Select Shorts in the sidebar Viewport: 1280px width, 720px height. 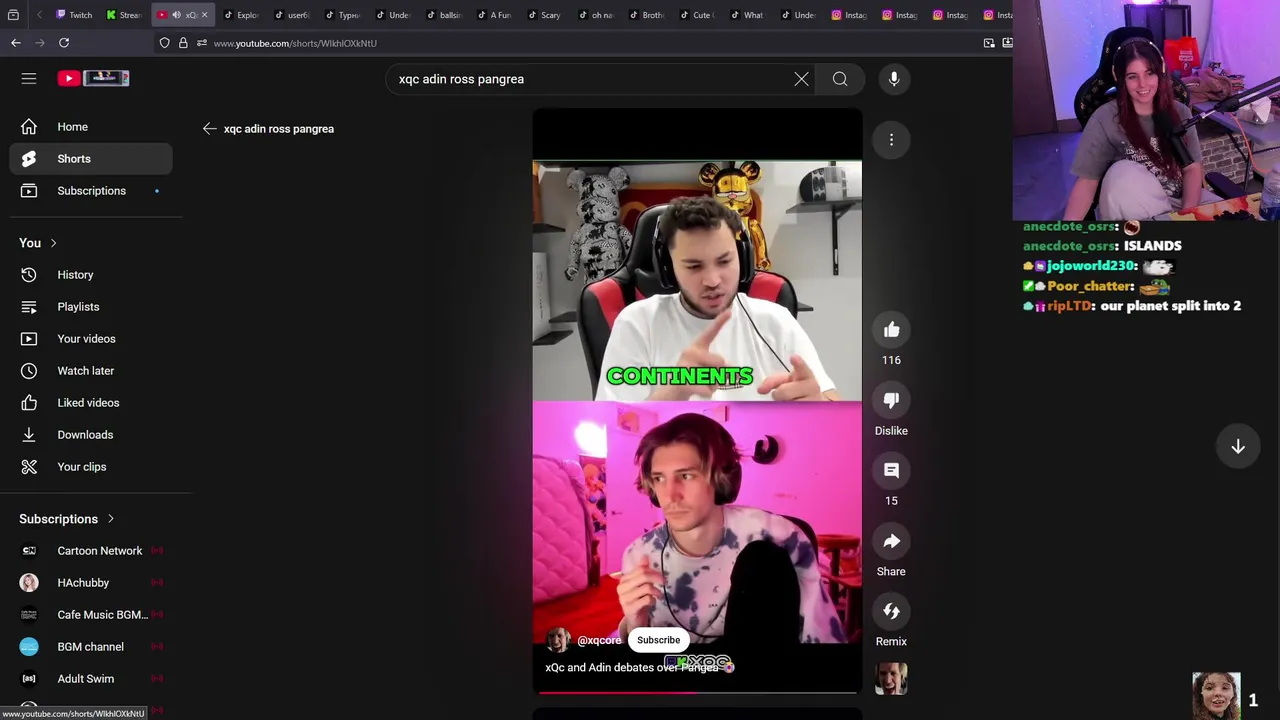[91, 159]
